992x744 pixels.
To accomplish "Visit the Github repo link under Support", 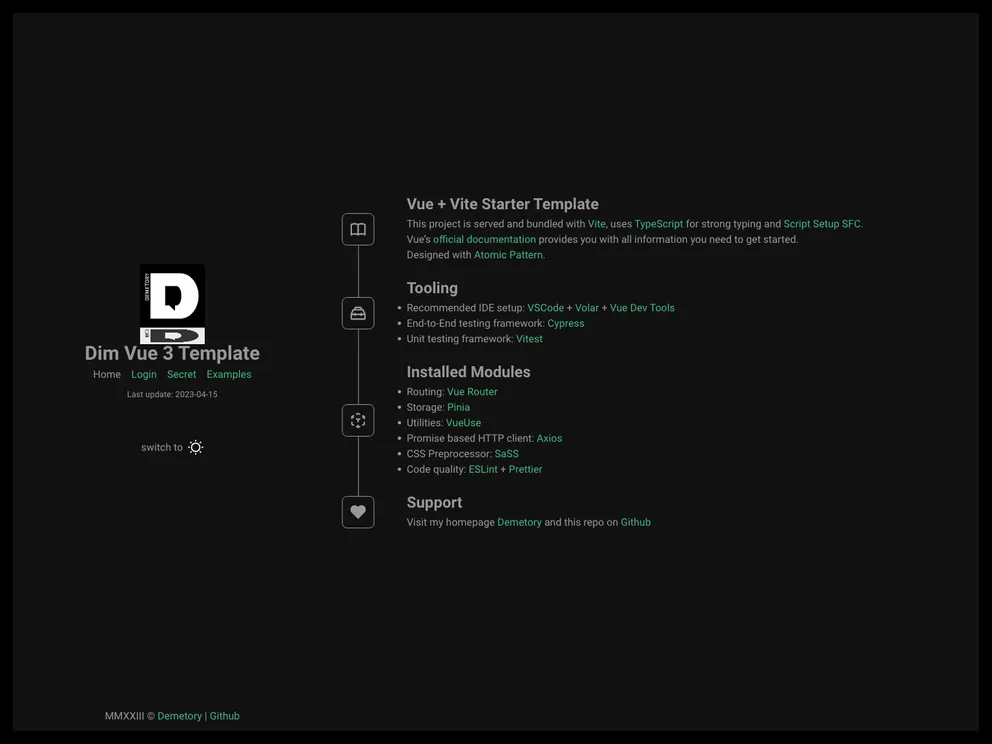I will (x=637, y=522).
